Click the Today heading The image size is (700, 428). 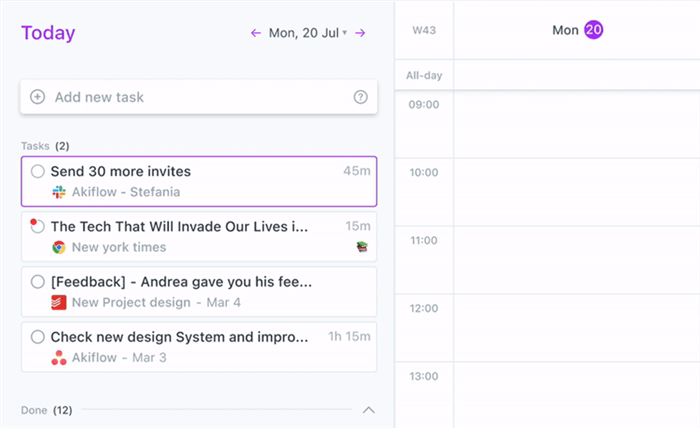48,33
